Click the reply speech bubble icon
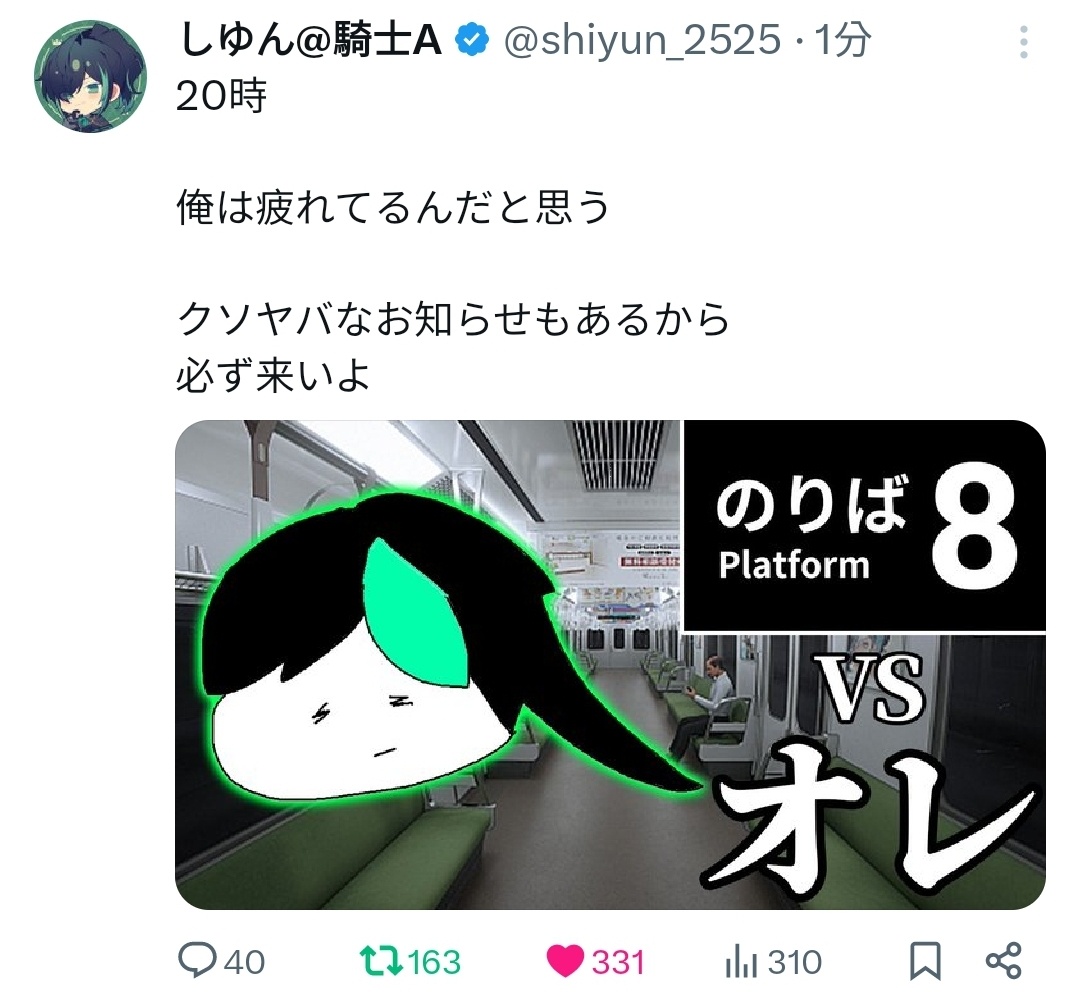This screenshot has height=992, width=1079. coord(197,960)
